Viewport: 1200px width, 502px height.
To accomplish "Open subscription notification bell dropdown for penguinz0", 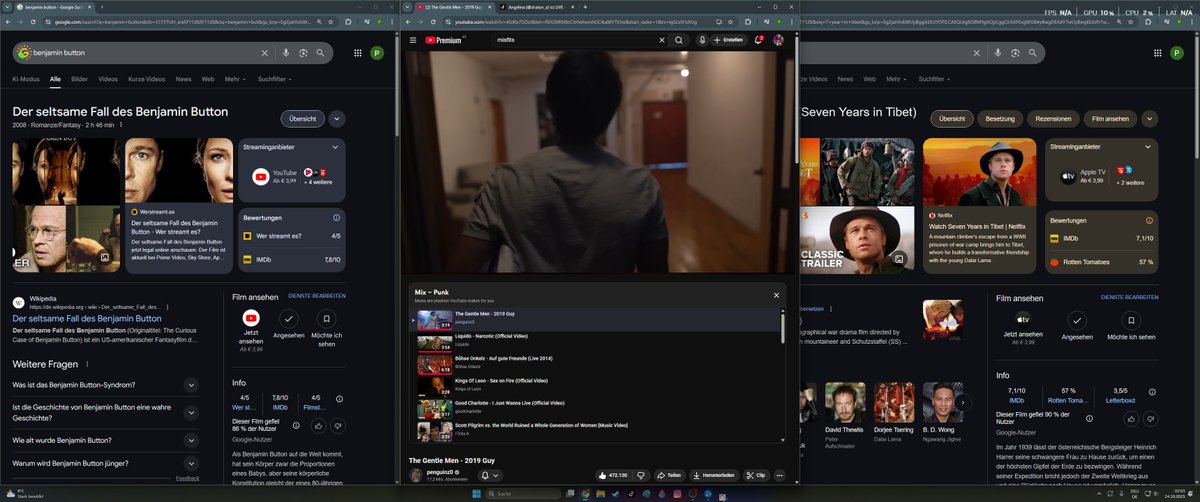I will tap(490, 475).
